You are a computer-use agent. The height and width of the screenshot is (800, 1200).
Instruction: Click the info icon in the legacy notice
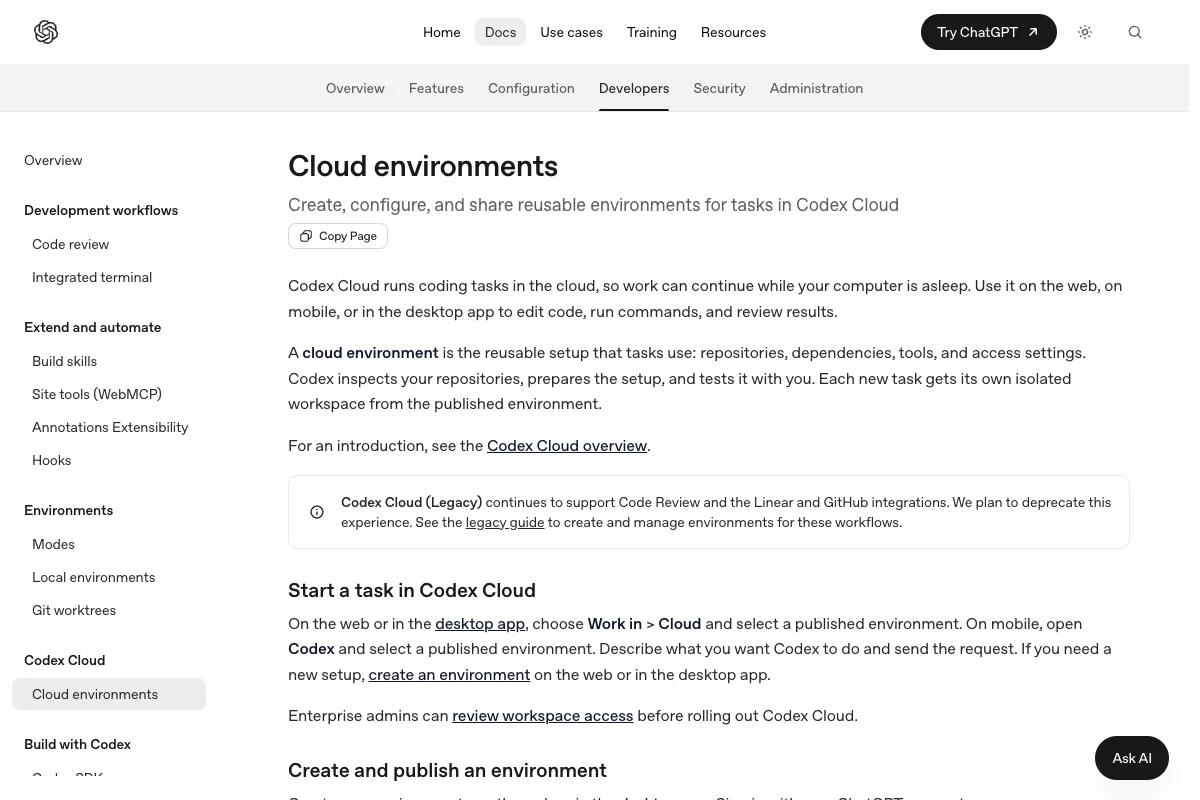[x=317, y=512]
